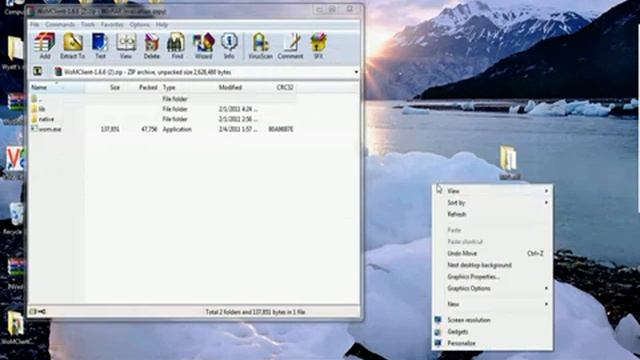Click the Test archive icon
Screen dimensions: 640x360
pos(100,46)
